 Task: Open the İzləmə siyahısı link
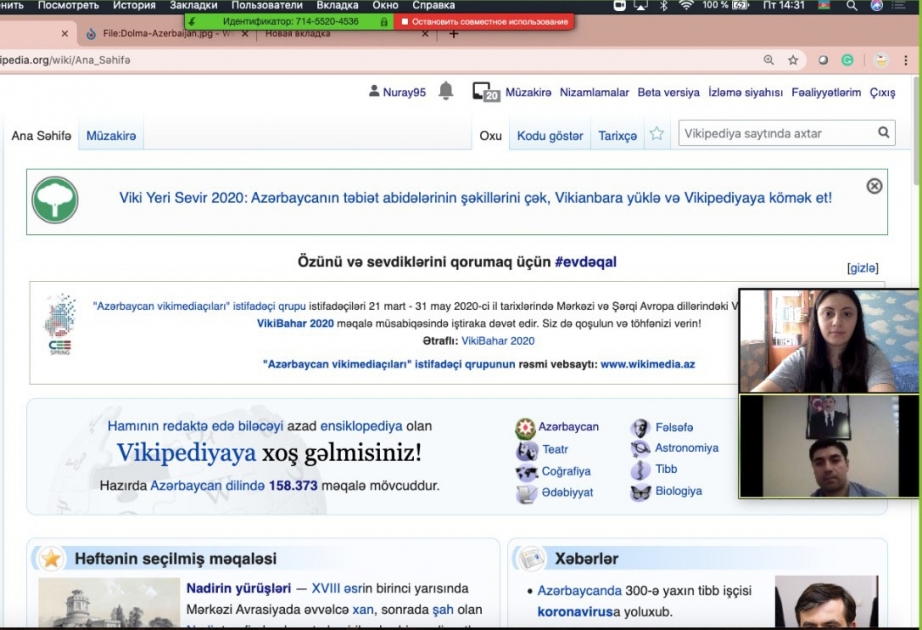(x=745, y=92)
